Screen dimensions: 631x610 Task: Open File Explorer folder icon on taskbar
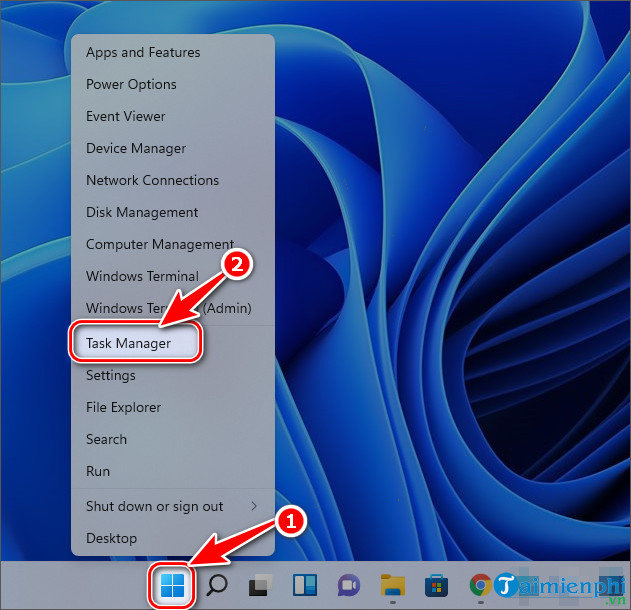[x=393, y=585]
